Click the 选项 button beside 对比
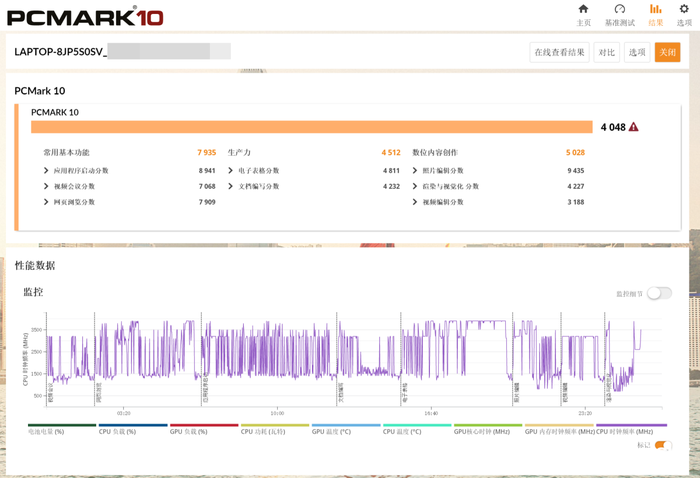 tap(637, 52)
